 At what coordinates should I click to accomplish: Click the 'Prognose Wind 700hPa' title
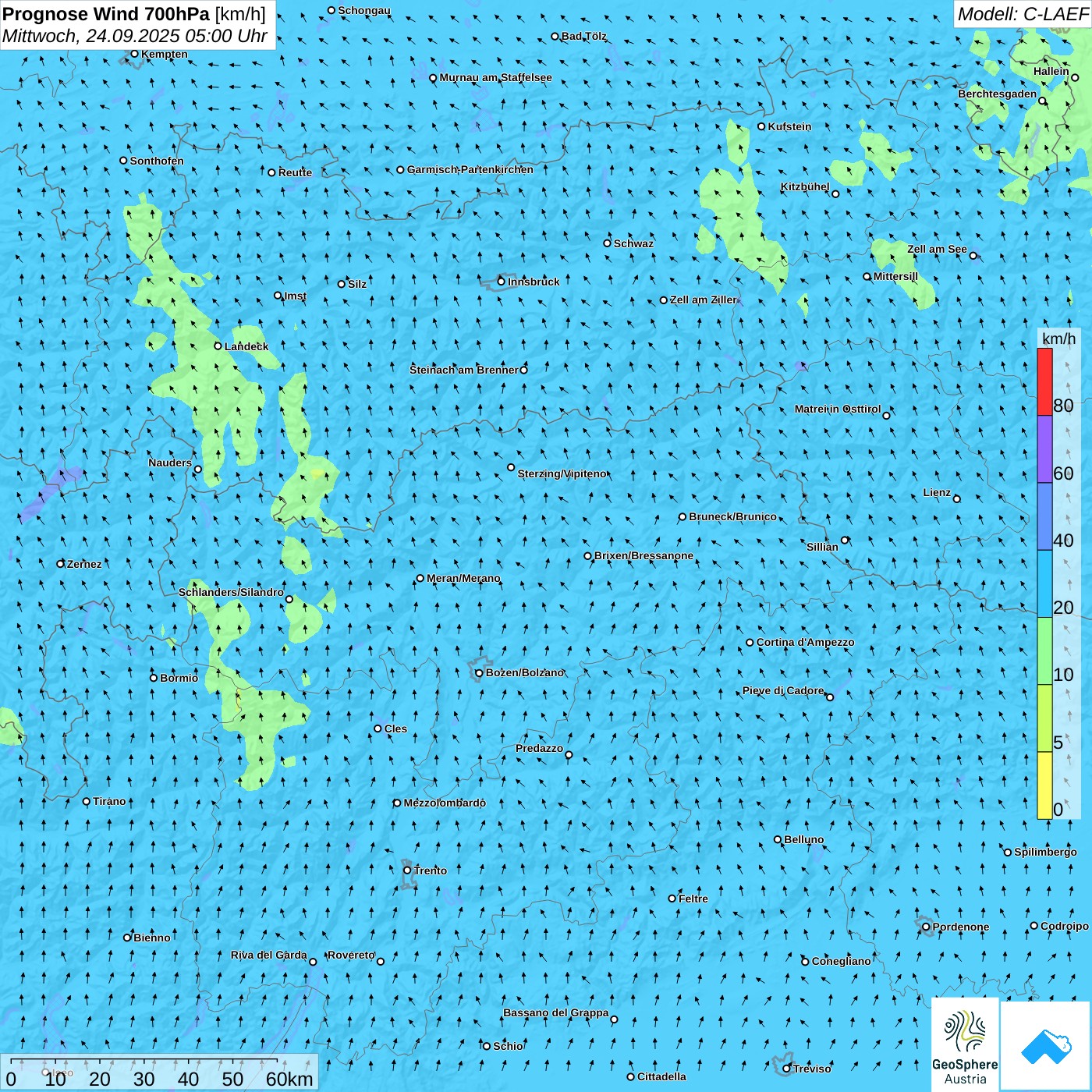point(106,14)
